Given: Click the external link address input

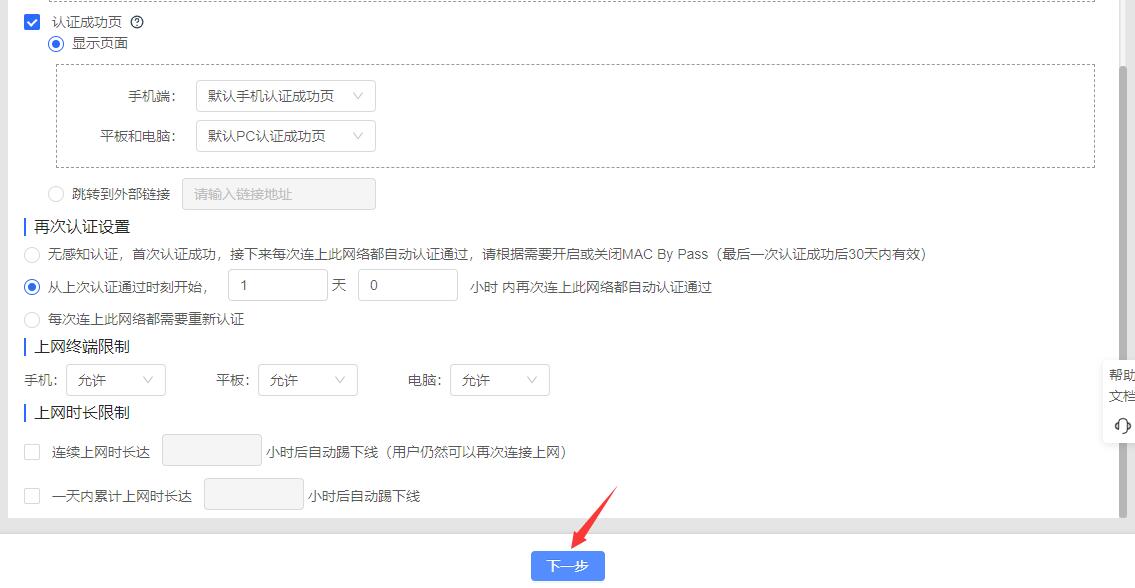Looking at the screenshot, I should 279,194.
